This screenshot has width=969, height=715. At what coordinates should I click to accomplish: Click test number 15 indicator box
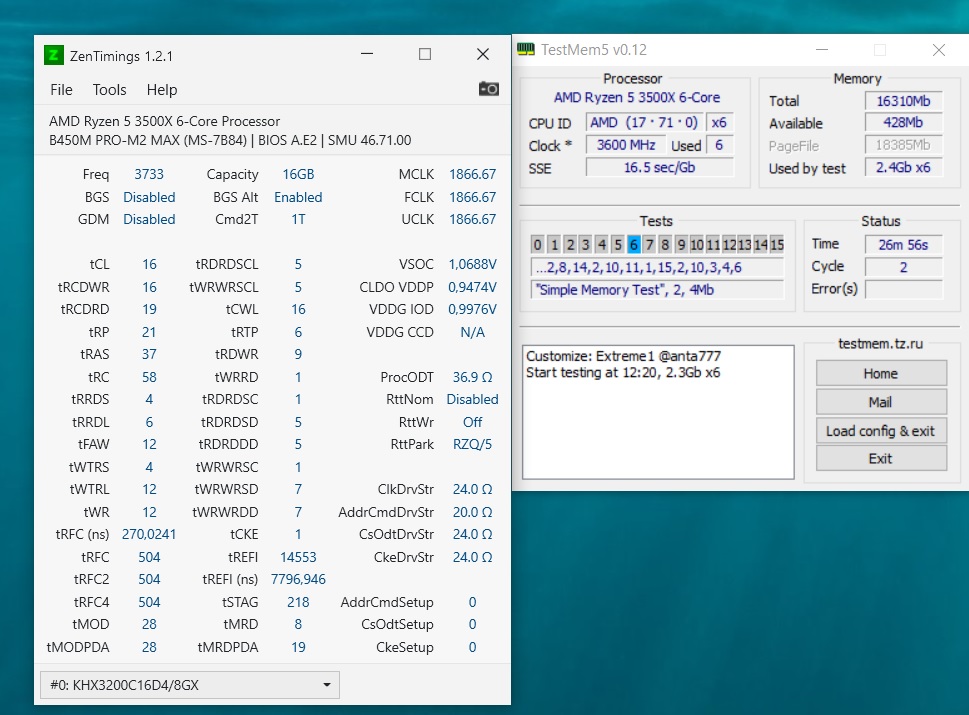click(x=777, y=245)
